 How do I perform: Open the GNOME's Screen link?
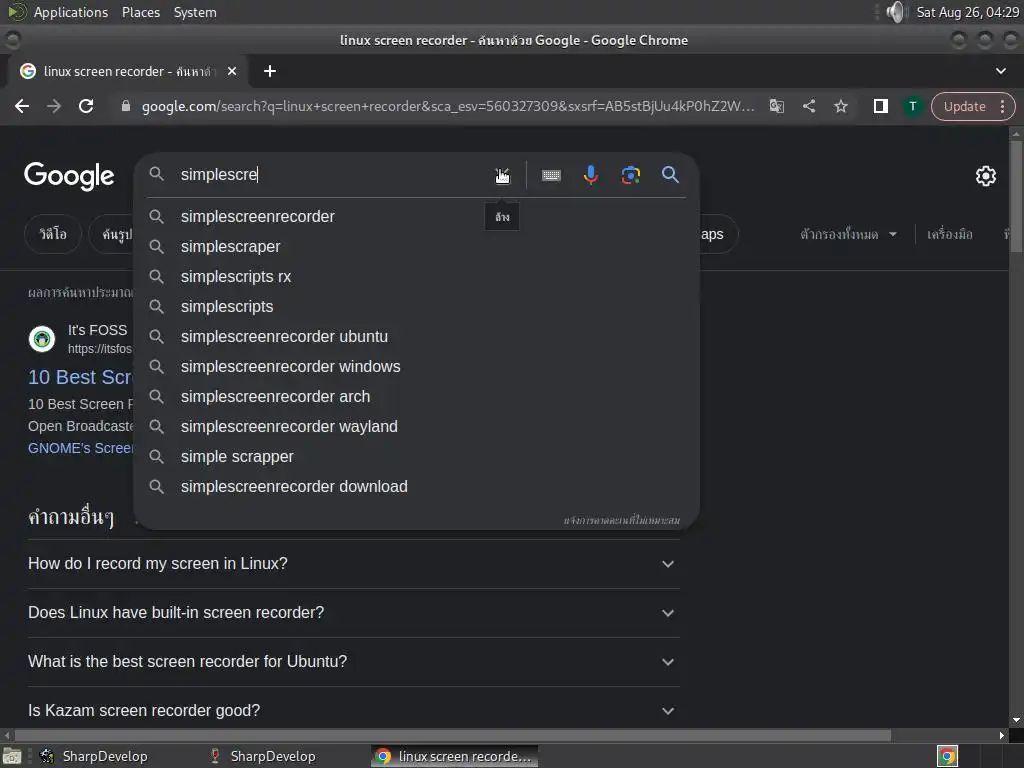point(80,448)
